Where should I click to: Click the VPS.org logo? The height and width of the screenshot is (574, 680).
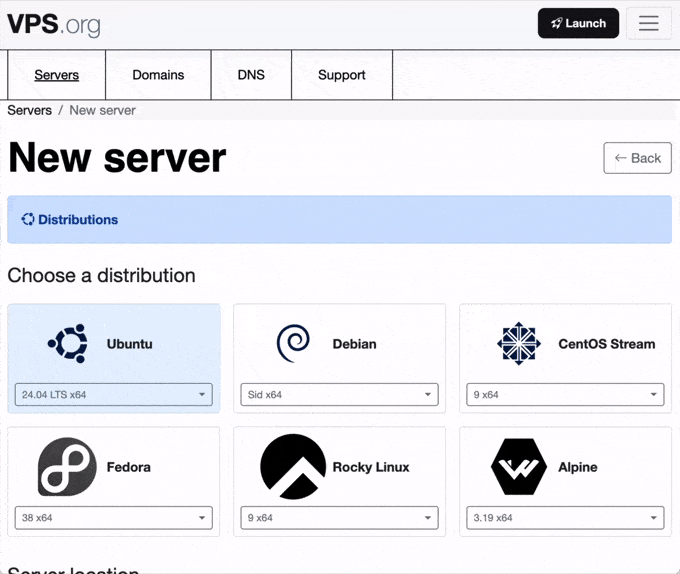point(54,24)
